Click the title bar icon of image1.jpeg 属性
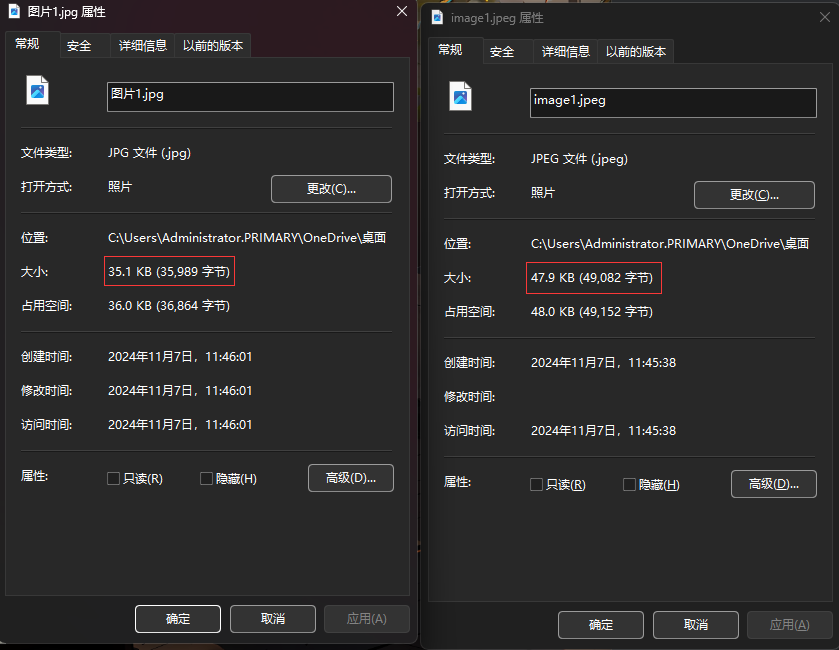 pyautogui.click(x=436, y=18)
